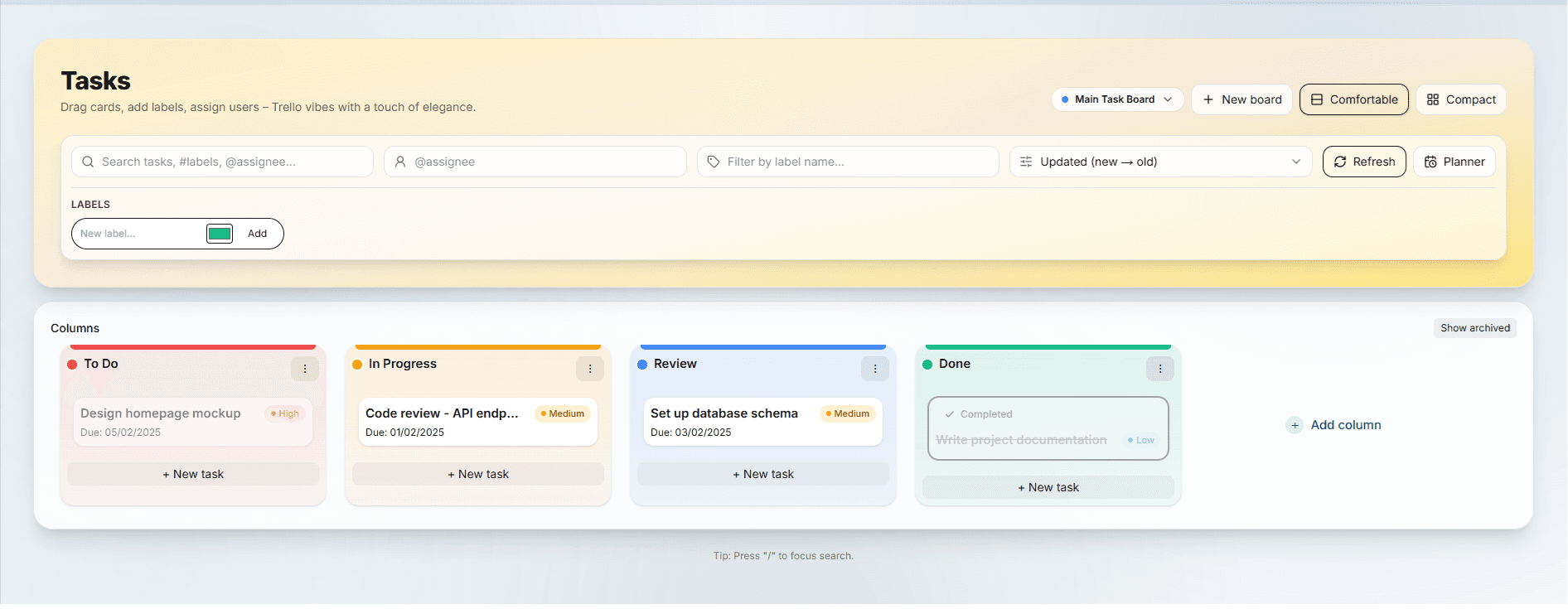Click the New board button

pos(1241,99)
